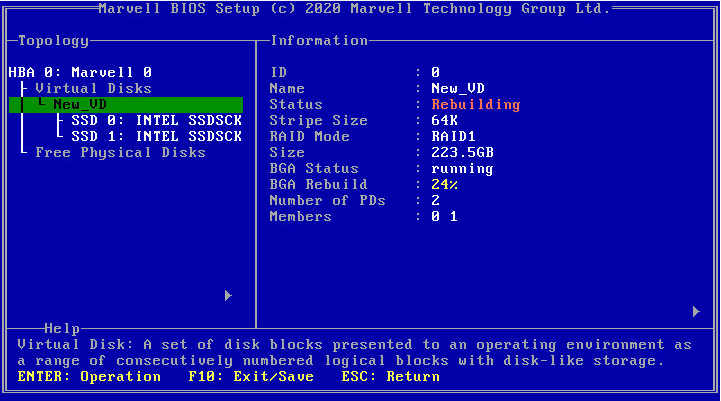Click the BGA Rebuild 24% progress value
This screenshot has width=721, height=401.
click(x=445, y=184)
